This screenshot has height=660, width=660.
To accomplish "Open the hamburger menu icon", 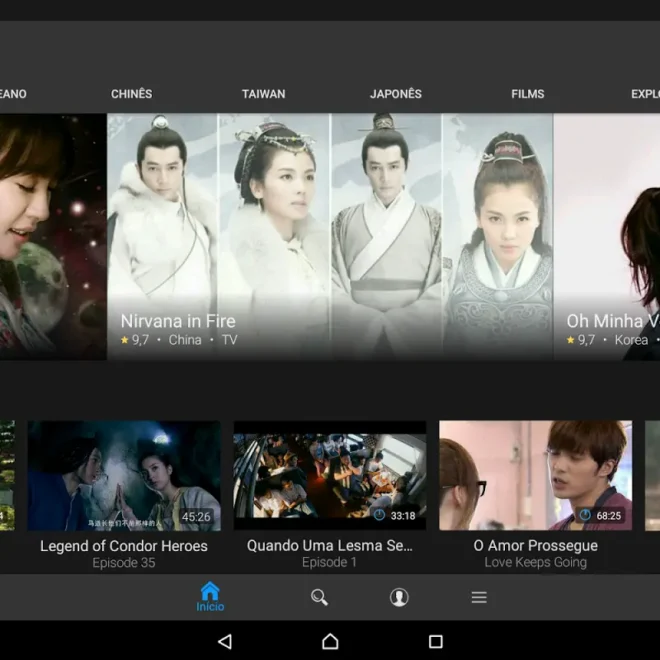I will click(x=479, y=597).
